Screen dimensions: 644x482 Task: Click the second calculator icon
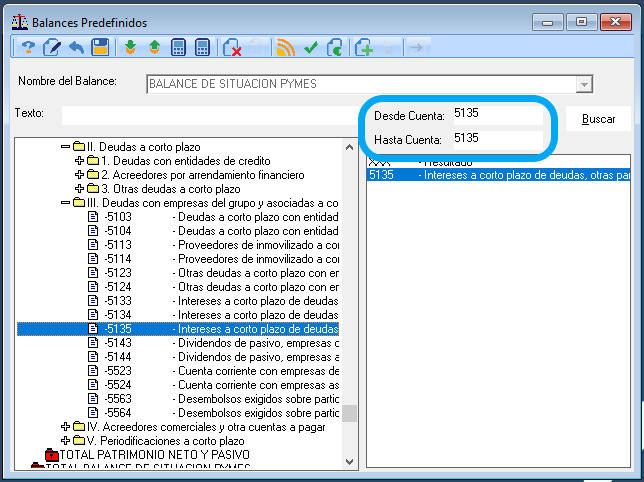[202, 47]
